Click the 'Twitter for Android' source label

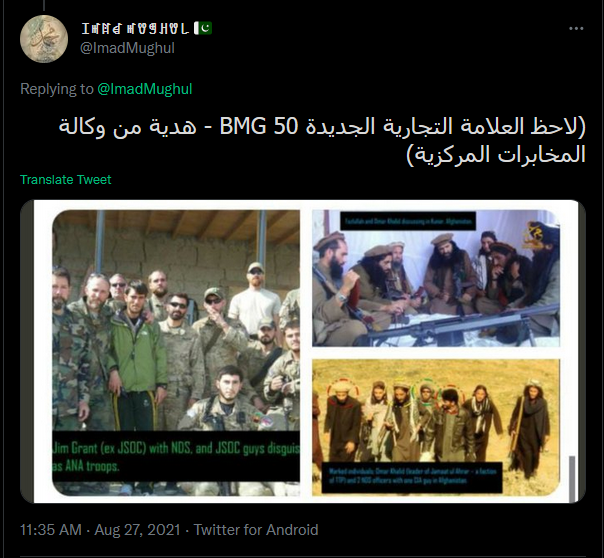click(256, 530)
